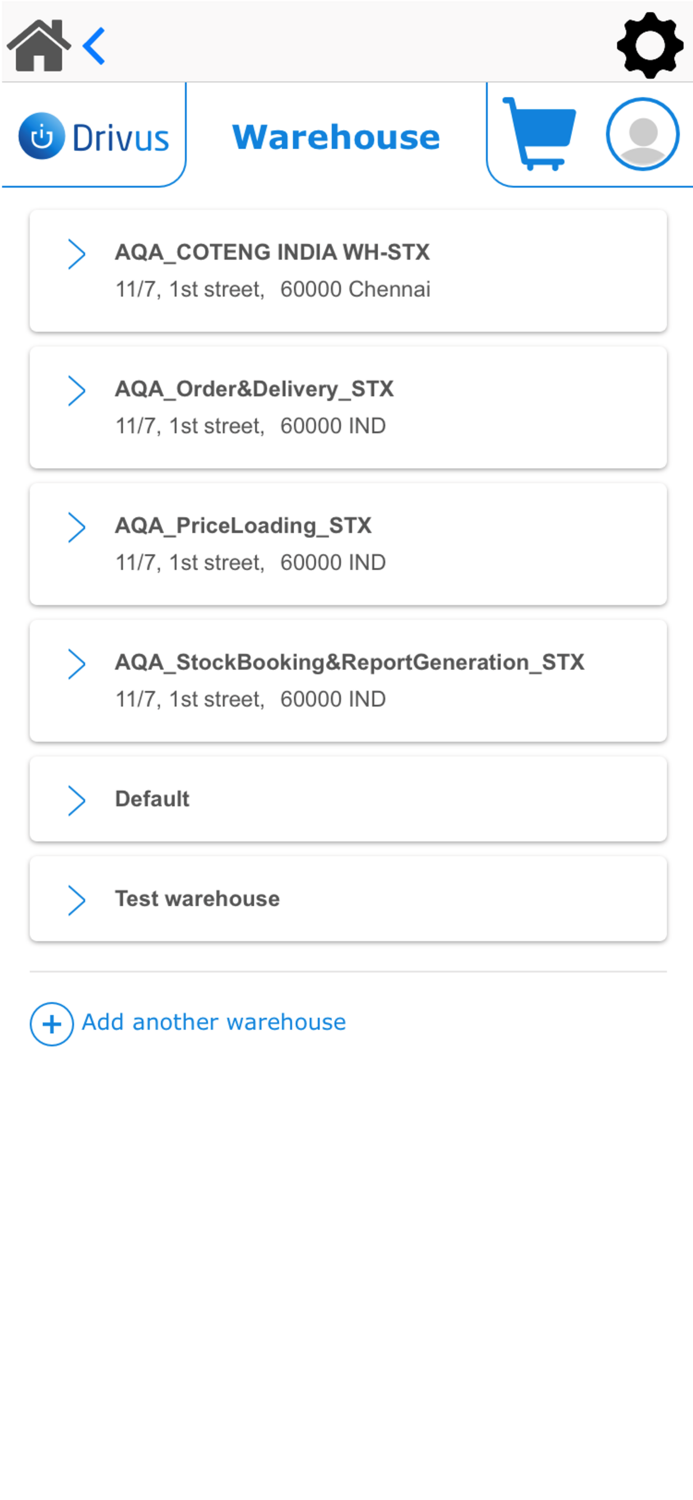The width and height of the screenshot is (693, 1500).
Task: Open the user profile avatar
Action: (642, 134)
